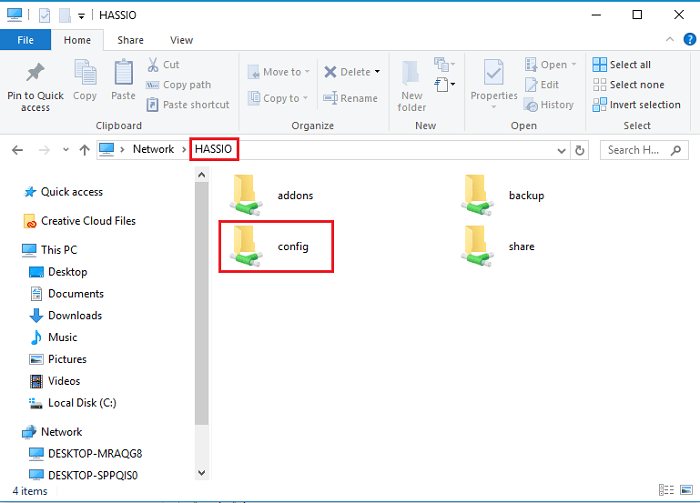Click the Help question mark icon
700x503 pixels.
689,40
